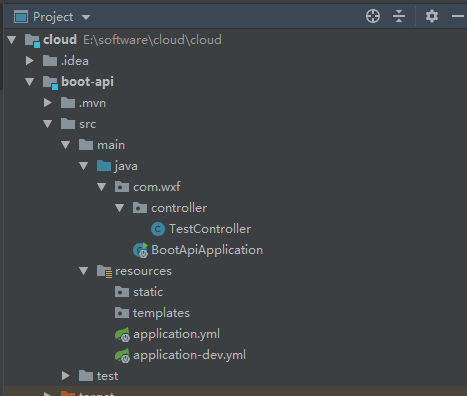
Task: Select the cloud root project node
Action: [x=60, y=40]
